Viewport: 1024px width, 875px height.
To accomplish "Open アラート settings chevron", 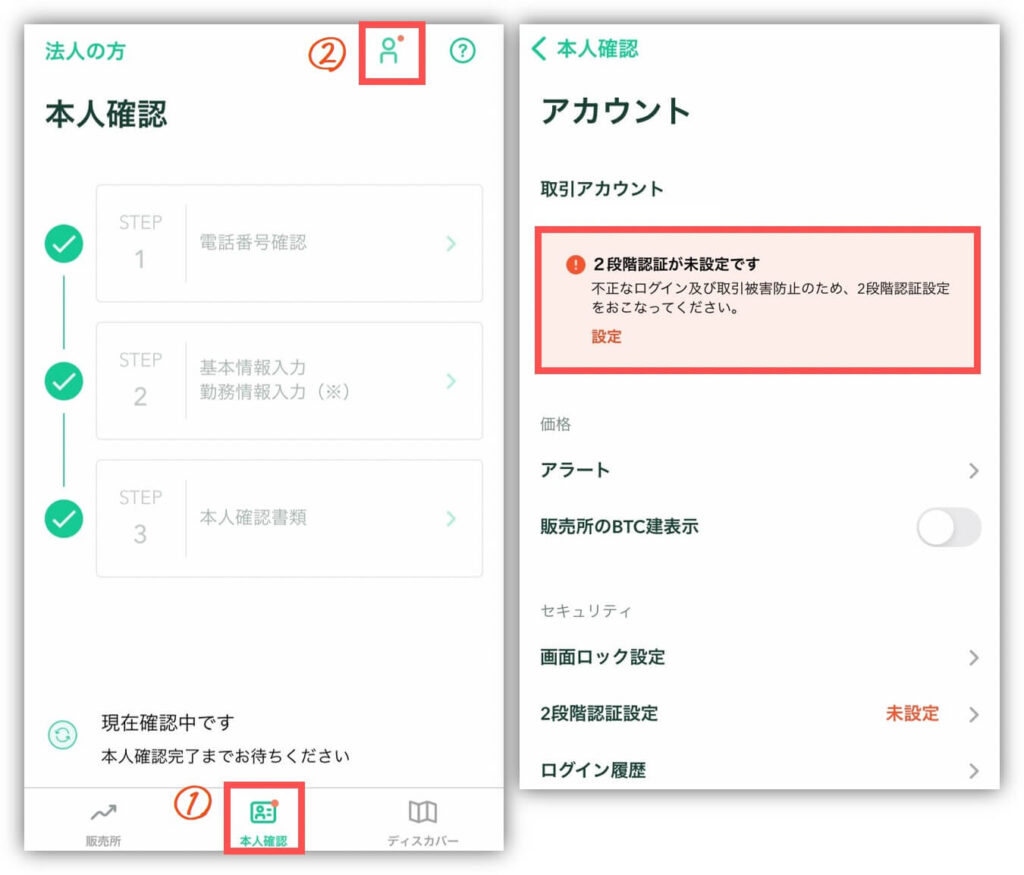I will (x=973, y=471).
